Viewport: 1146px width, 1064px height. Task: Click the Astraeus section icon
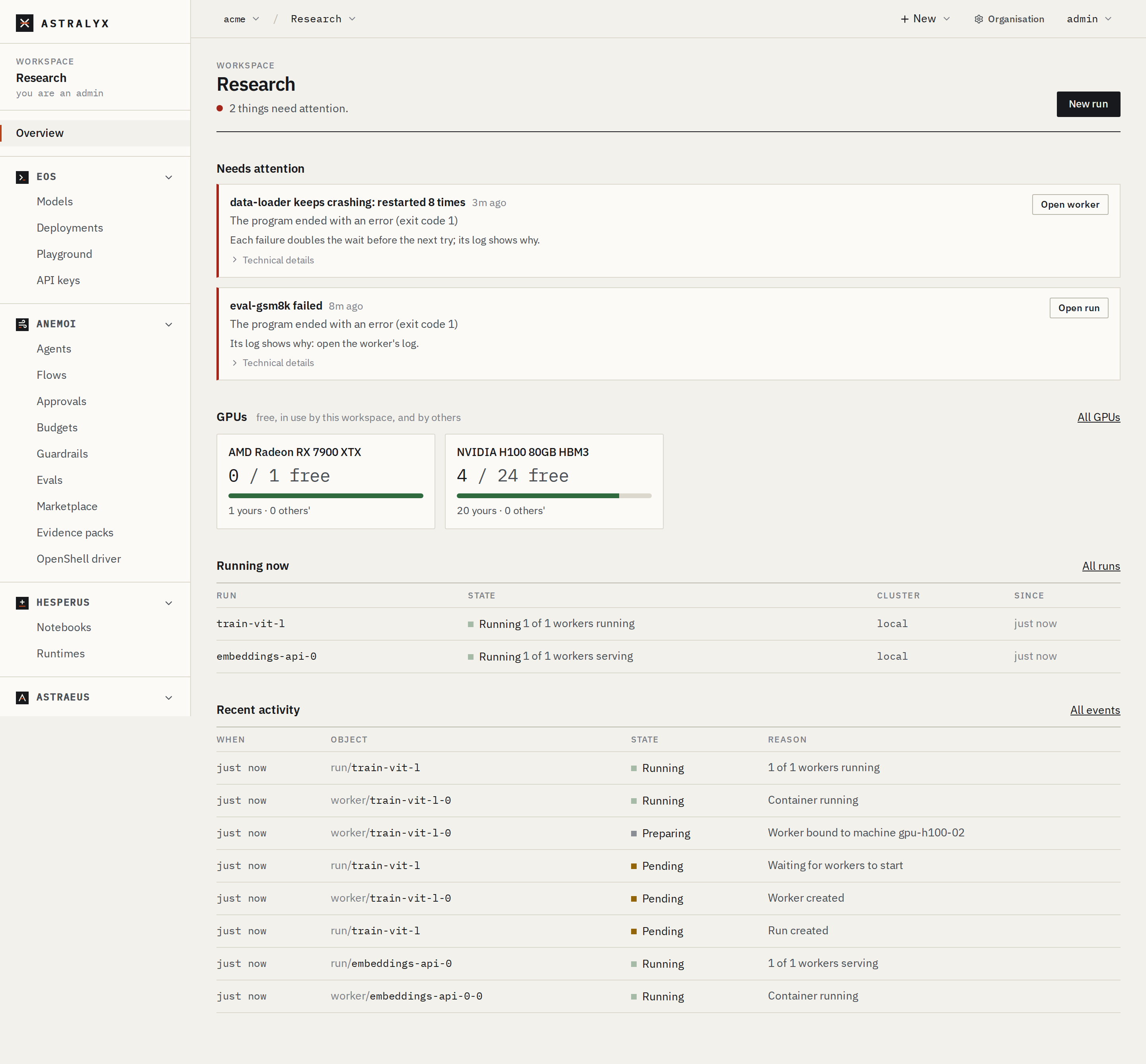22,697
